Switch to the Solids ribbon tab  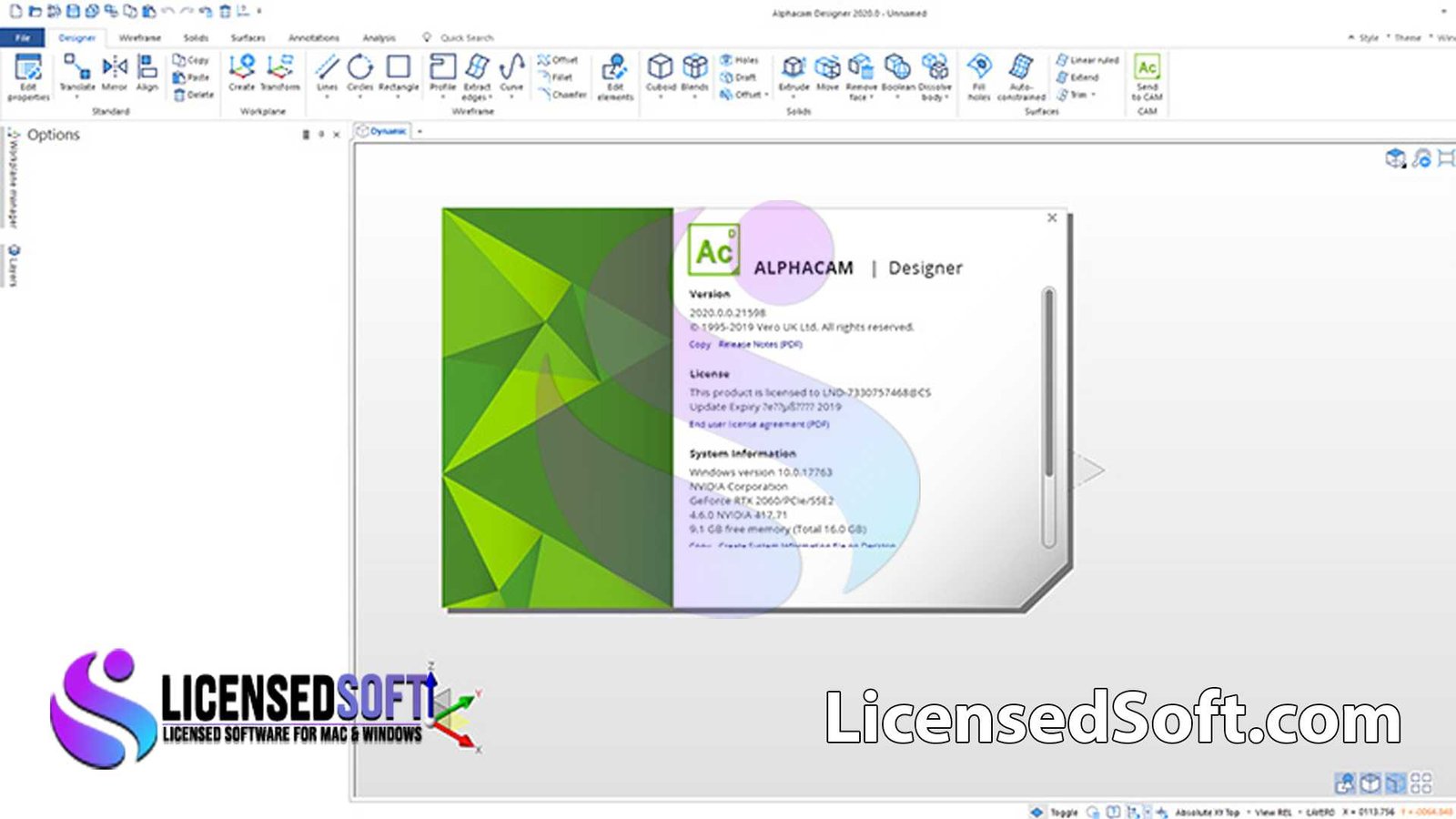196,37
